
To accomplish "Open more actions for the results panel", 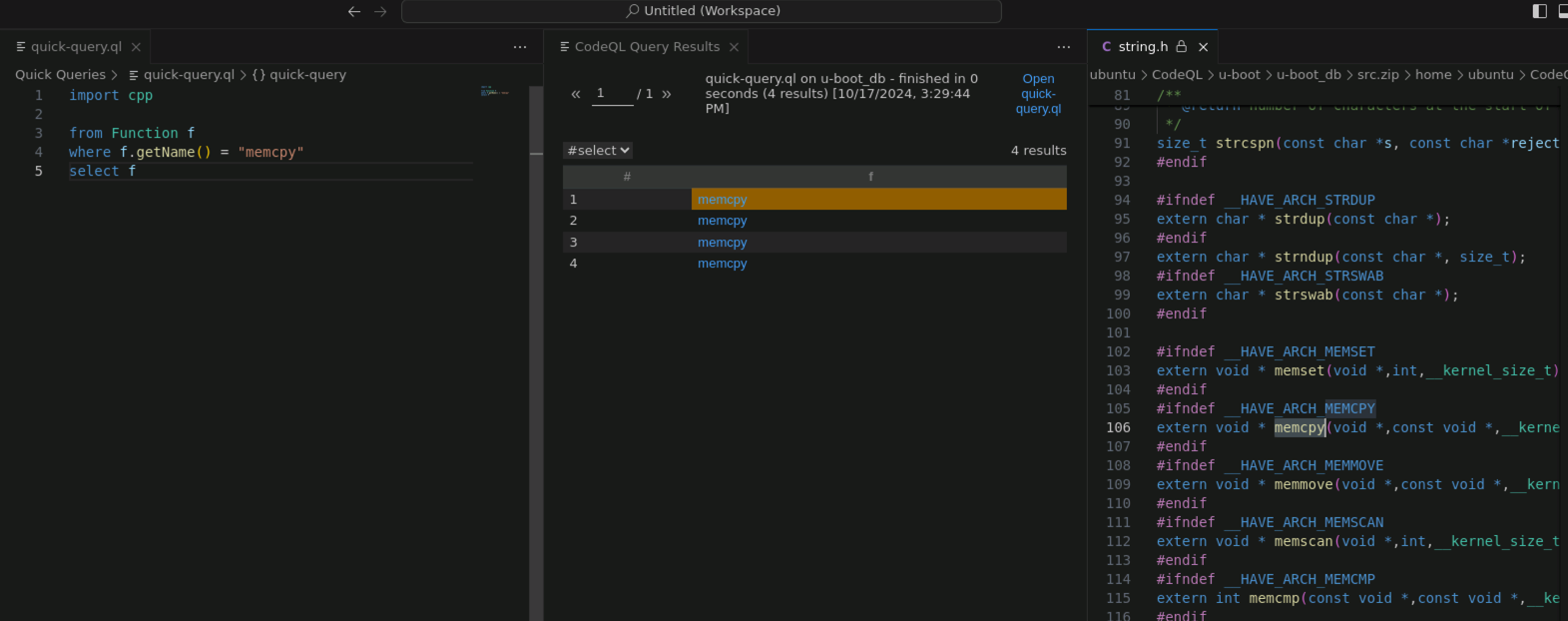I will (x=1064, y=47).
